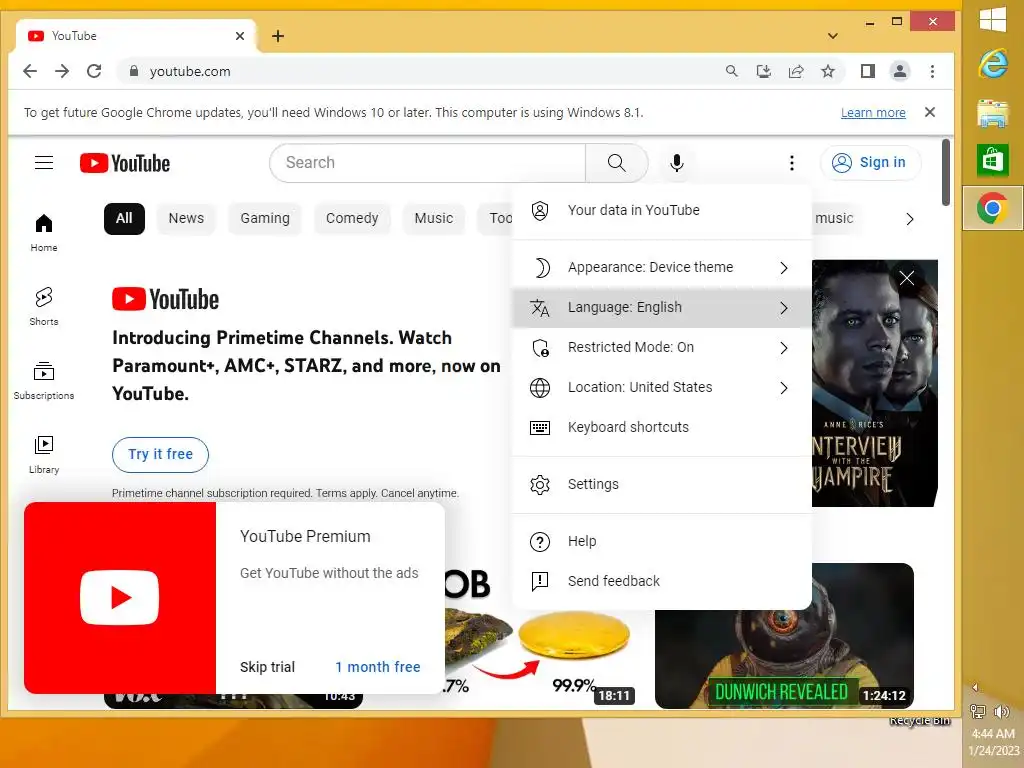Open the tab search dropdown arrow
The image size is (1024, 768).
click(x=832, y=36)
